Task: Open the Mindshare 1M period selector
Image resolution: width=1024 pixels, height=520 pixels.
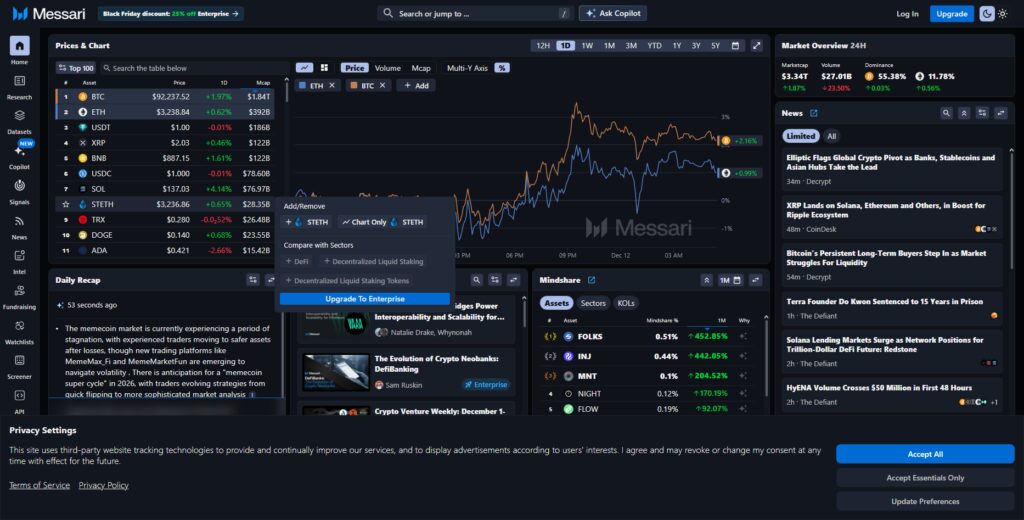Action: coord(730,280)
